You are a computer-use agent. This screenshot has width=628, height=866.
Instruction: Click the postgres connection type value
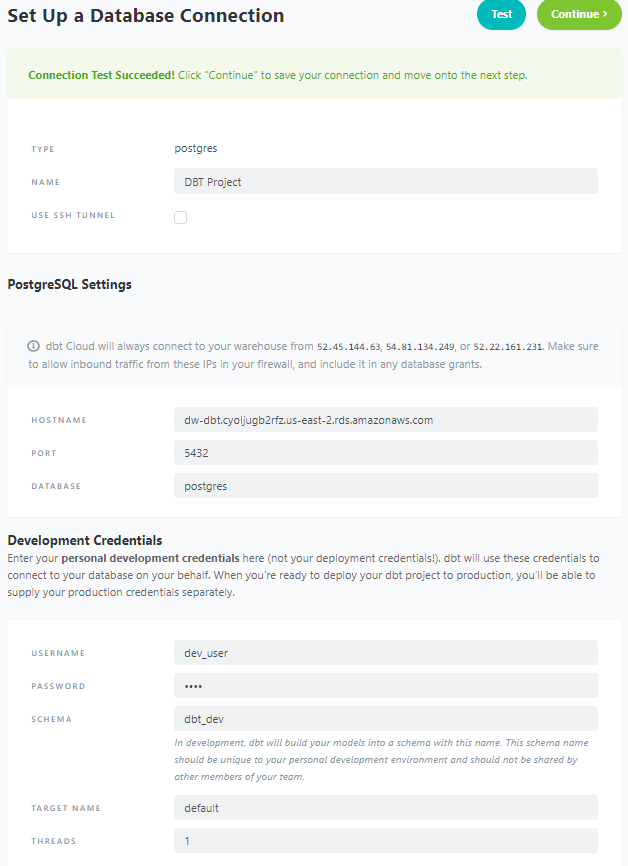click(x=196, y=148)
